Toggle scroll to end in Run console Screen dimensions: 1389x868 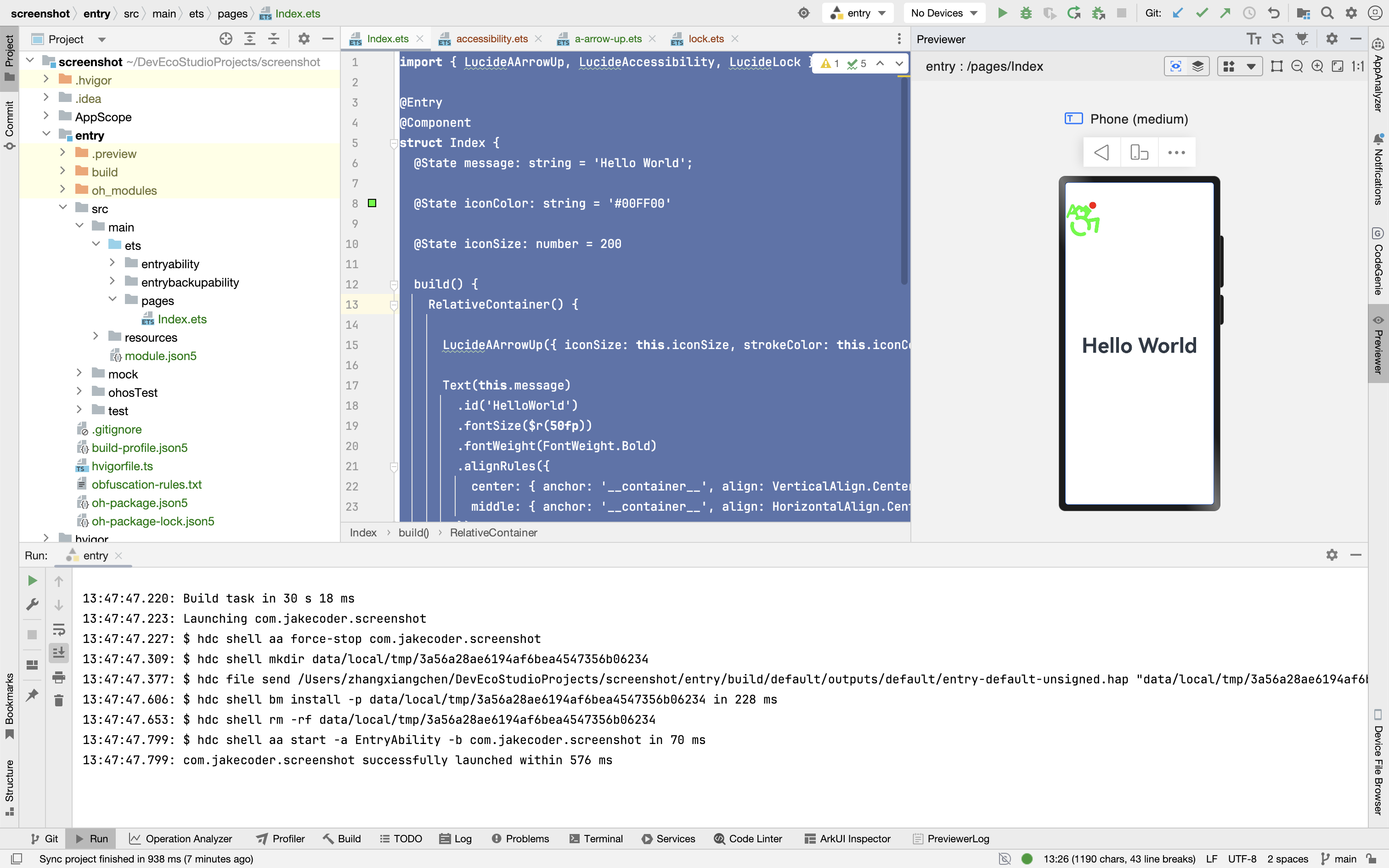(x=58, y=653)
